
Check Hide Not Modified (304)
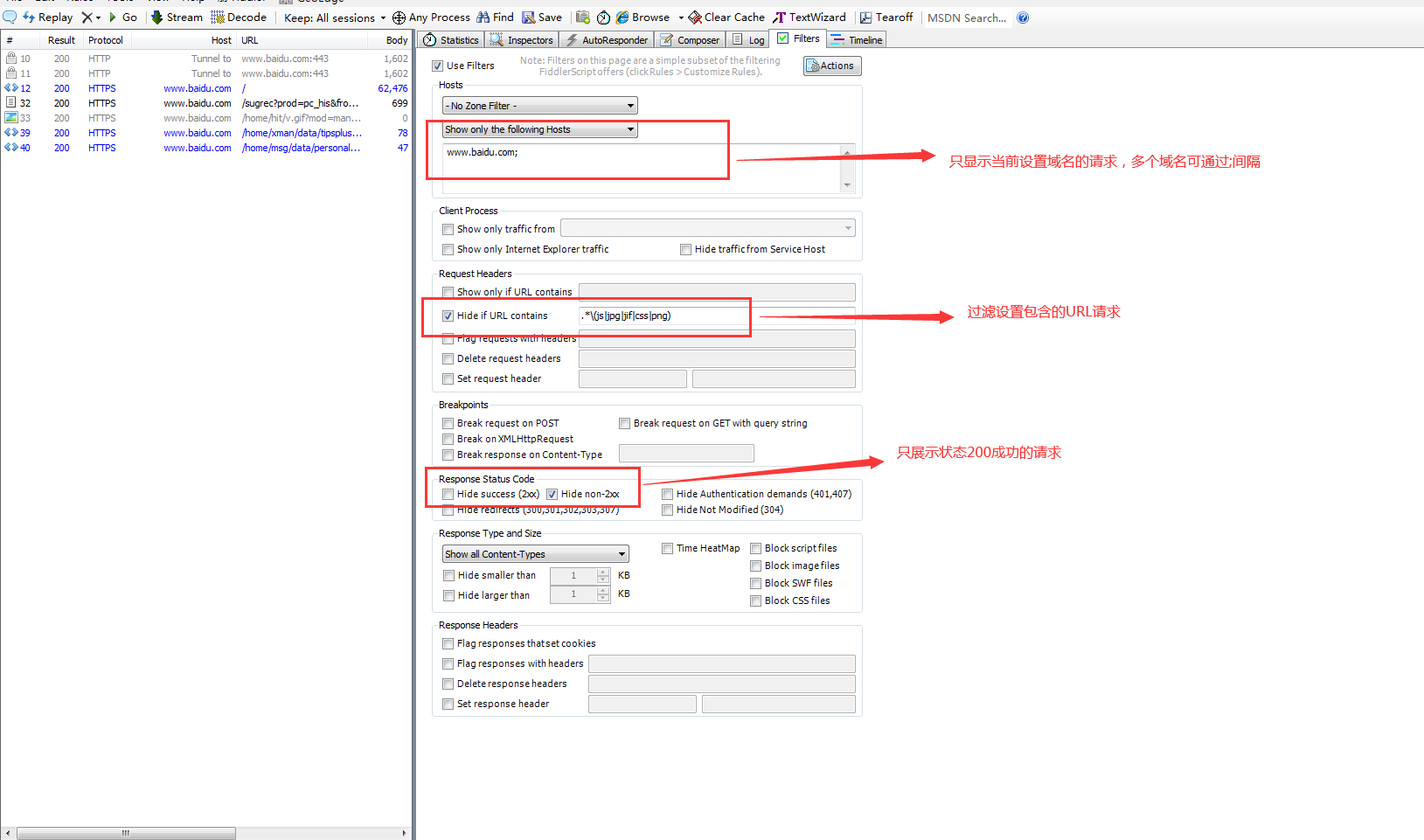[667, 510]
